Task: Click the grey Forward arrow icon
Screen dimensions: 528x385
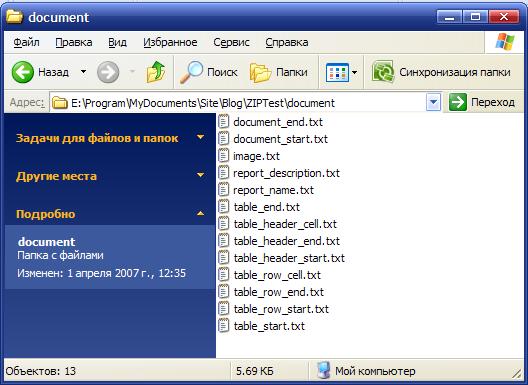Action: (x=108, y=72)
